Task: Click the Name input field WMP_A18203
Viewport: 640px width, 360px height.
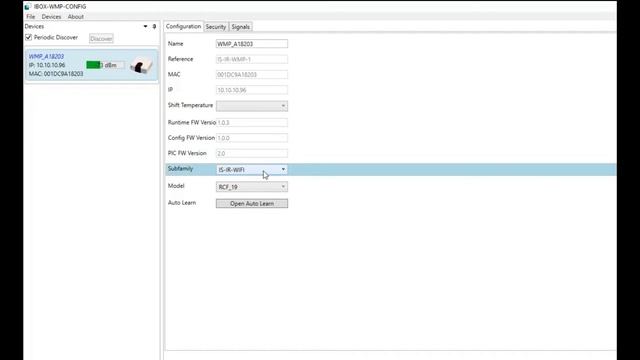Action: point(252,44)
